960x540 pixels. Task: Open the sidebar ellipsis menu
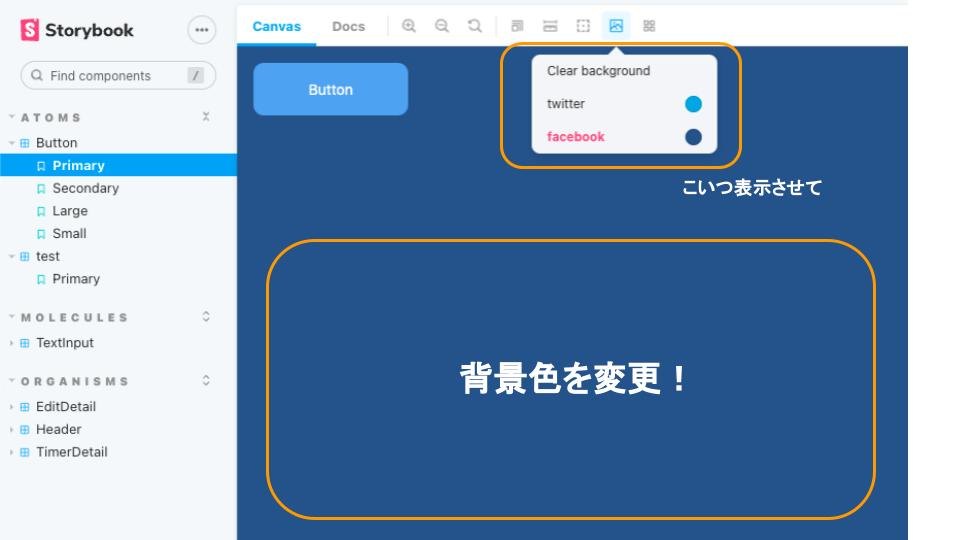point(201,29)
